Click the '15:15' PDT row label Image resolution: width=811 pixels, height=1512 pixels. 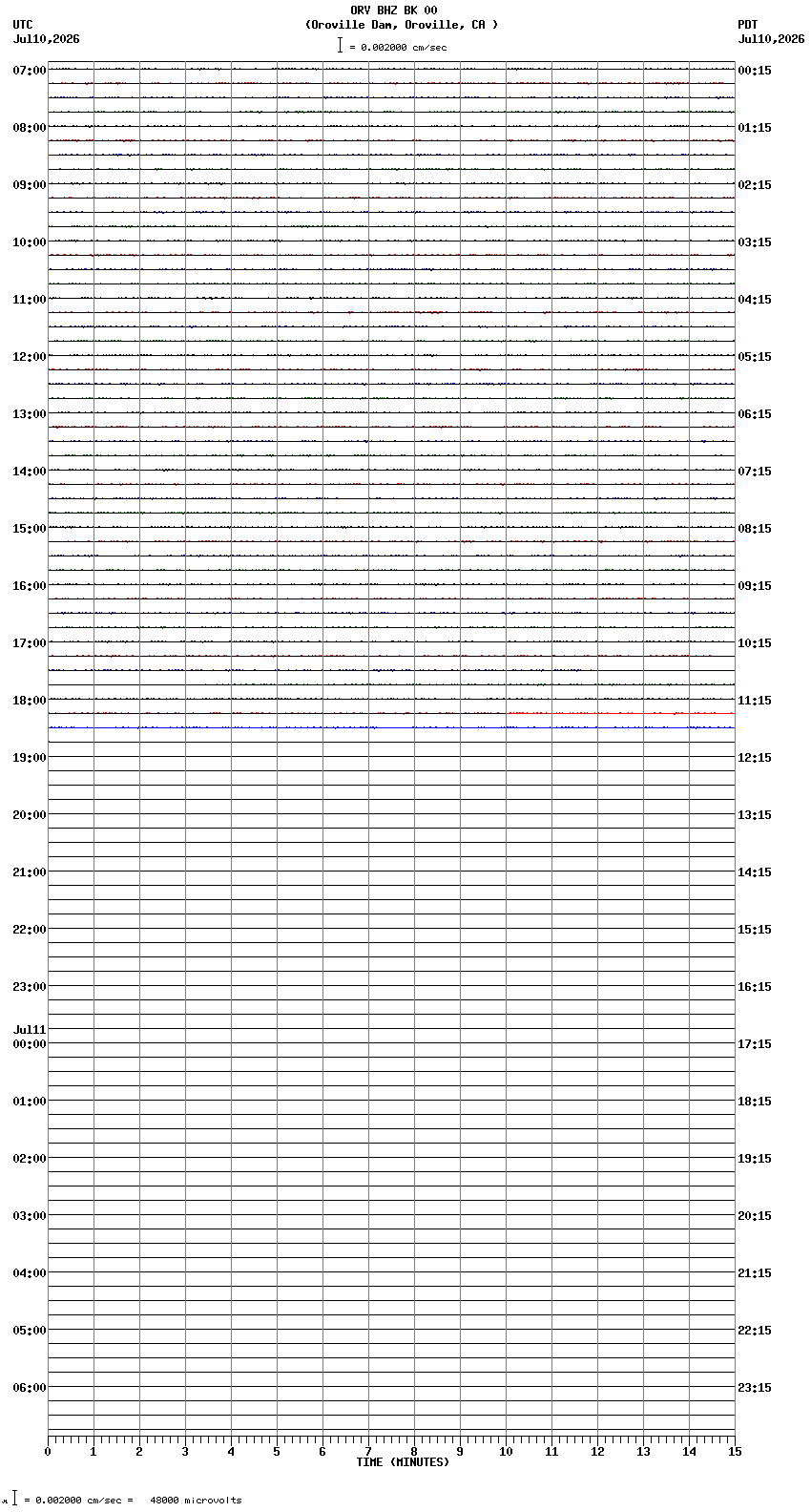click(755, 930)
